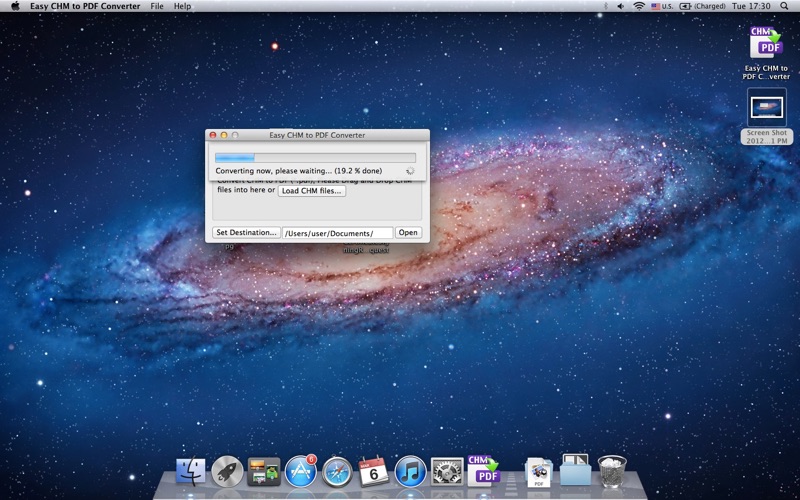Click the Open button beside destination path
Viewport: 800px width, 500px height.
pos(408,233)
